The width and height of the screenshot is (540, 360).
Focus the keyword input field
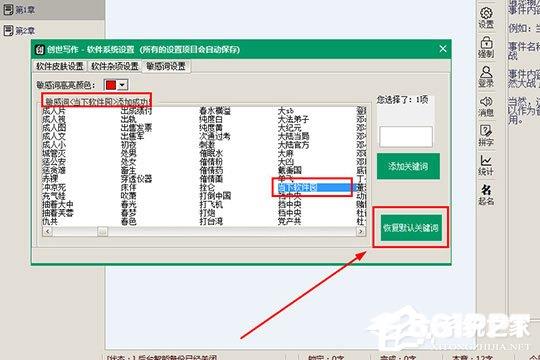coord(406,136)
